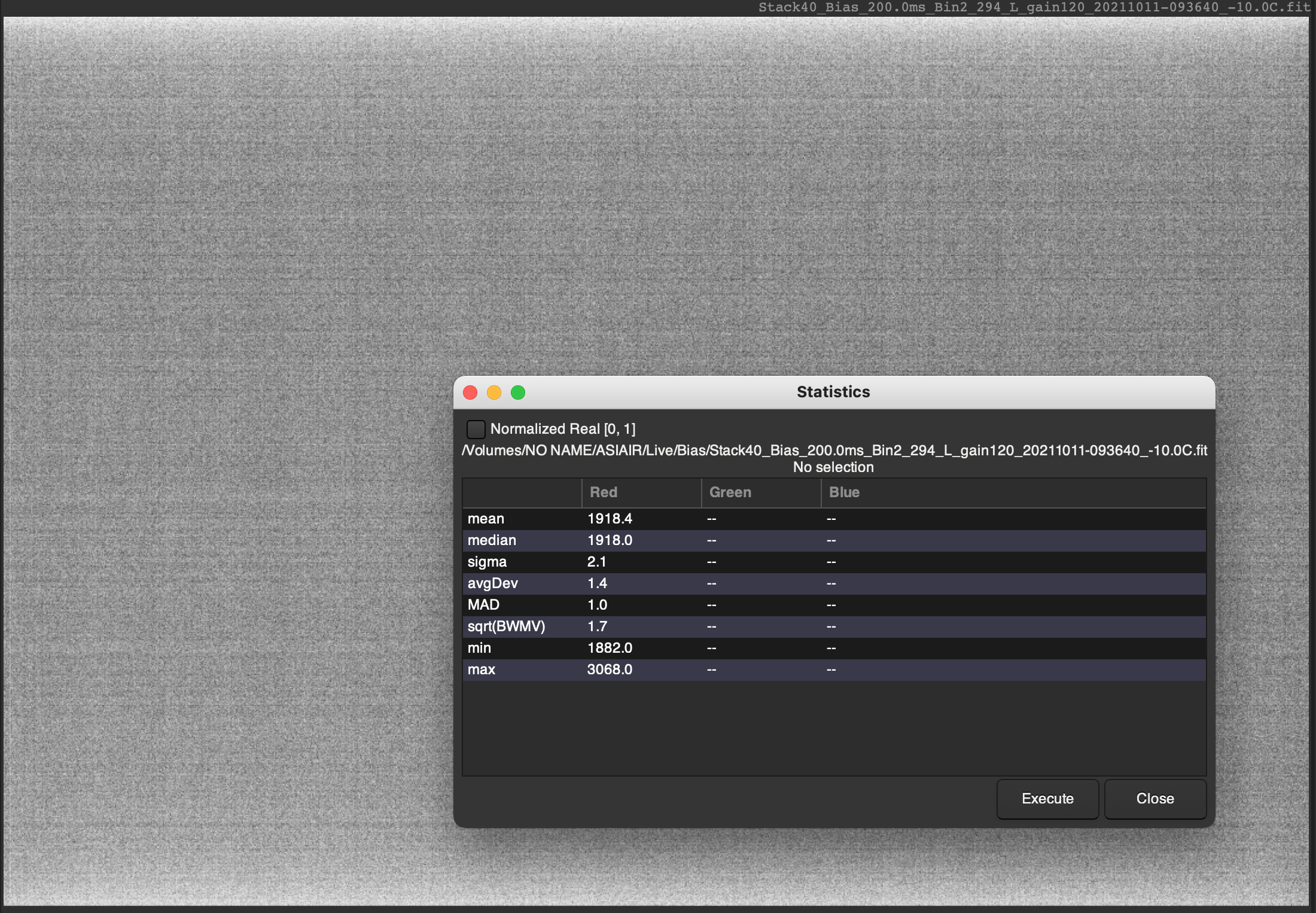This screenshot has height=913, width=1316.
Task: Click the Close button in Statistics
Action: [x=1154, y=799]
